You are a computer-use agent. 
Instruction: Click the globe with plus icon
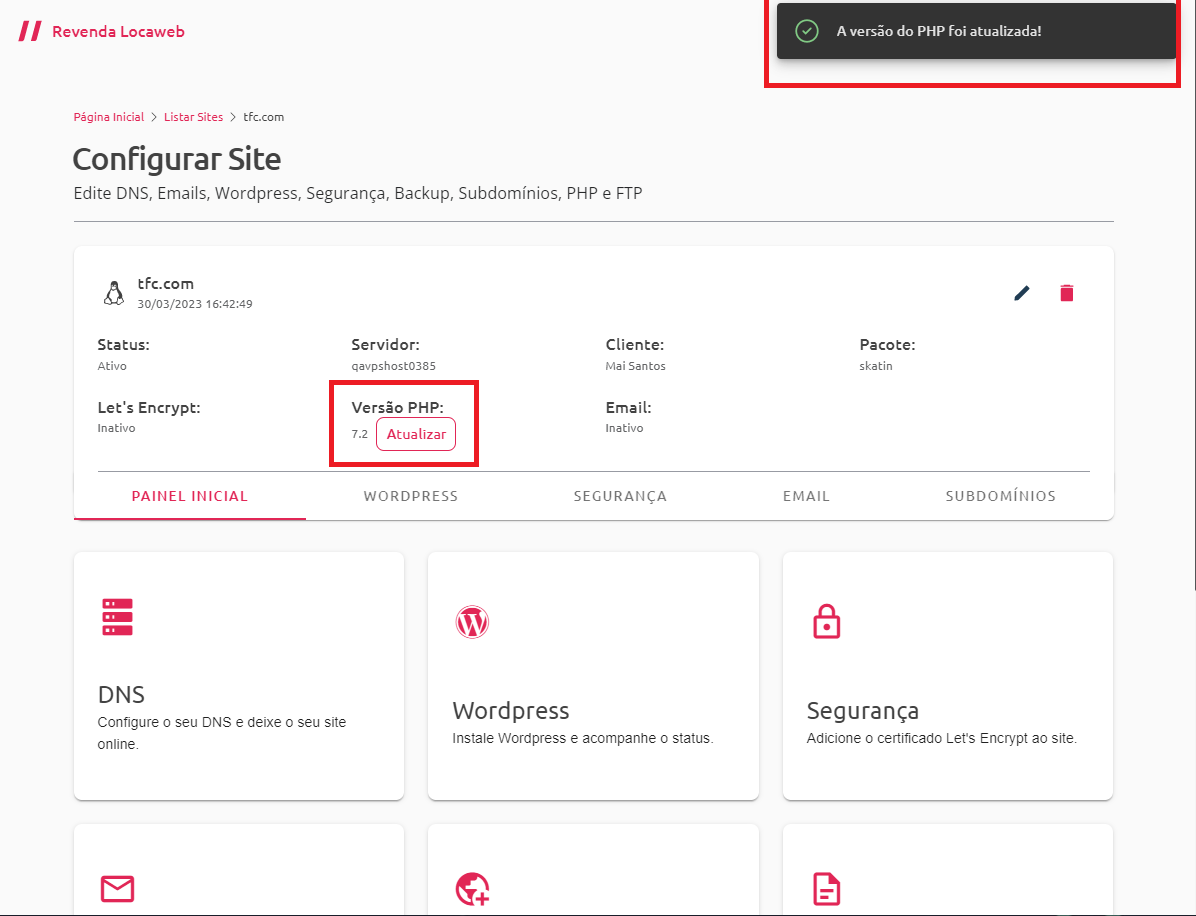pos(472,889)
